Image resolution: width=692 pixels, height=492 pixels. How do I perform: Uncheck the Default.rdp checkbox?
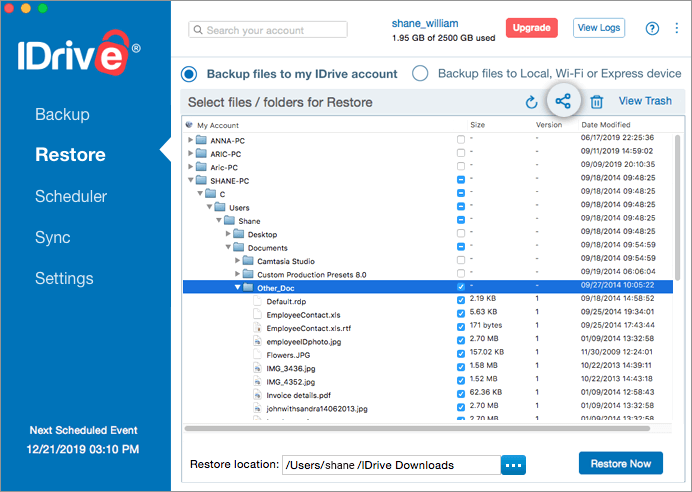point(461,300)
